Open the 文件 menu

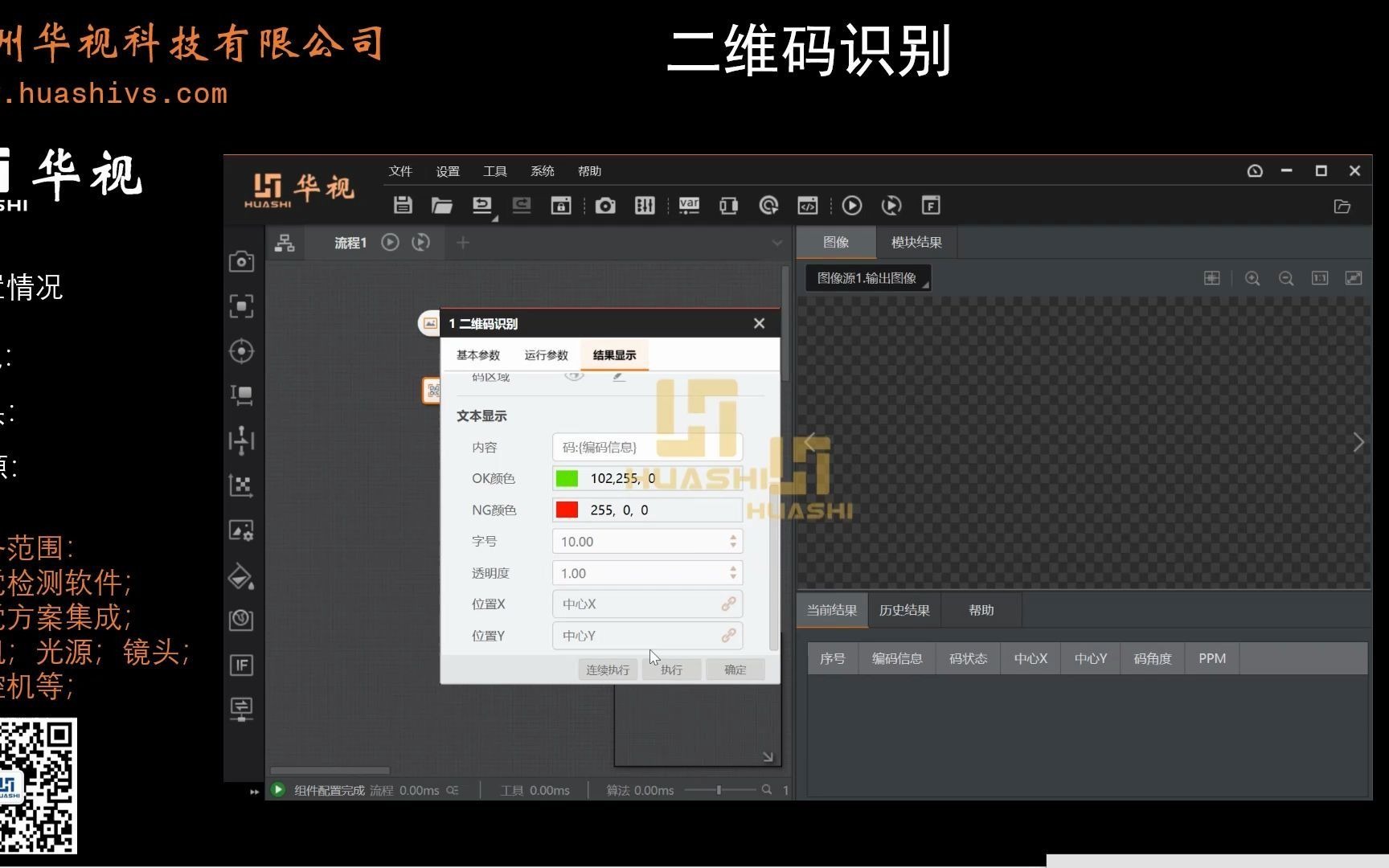coord(400,171)
